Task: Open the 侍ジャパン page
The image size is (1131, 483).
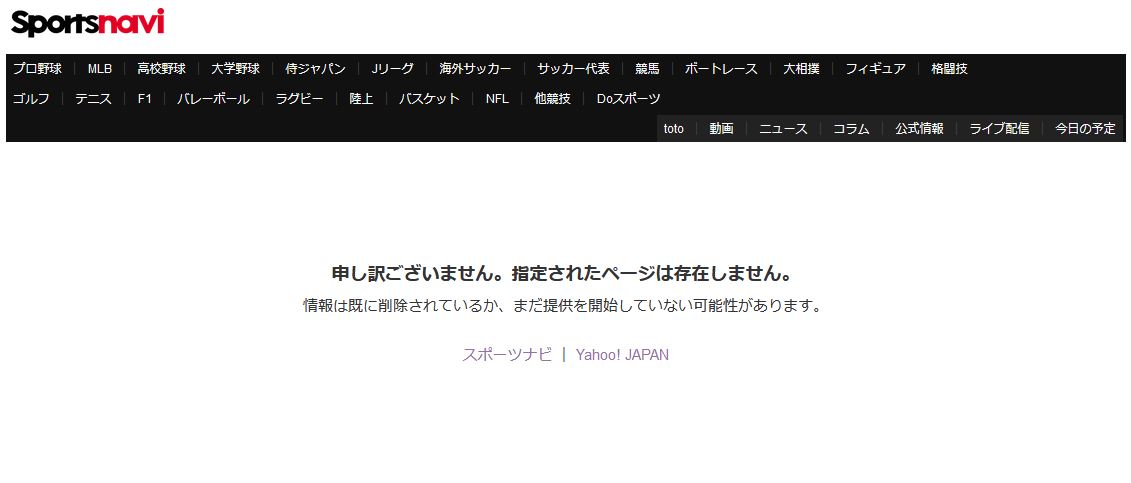Action: pos(315,69)
